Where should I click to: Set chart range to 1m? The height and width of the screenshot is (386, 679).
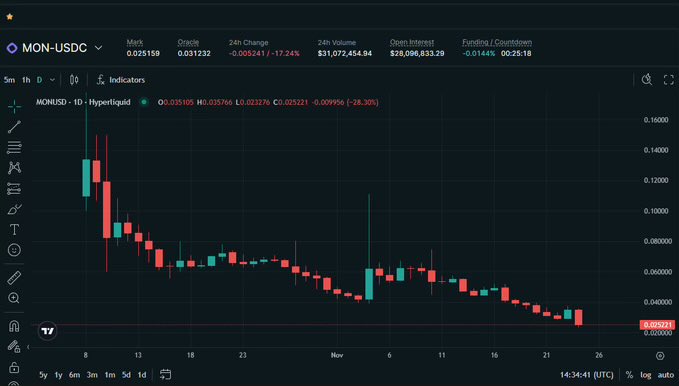(110, 375)
